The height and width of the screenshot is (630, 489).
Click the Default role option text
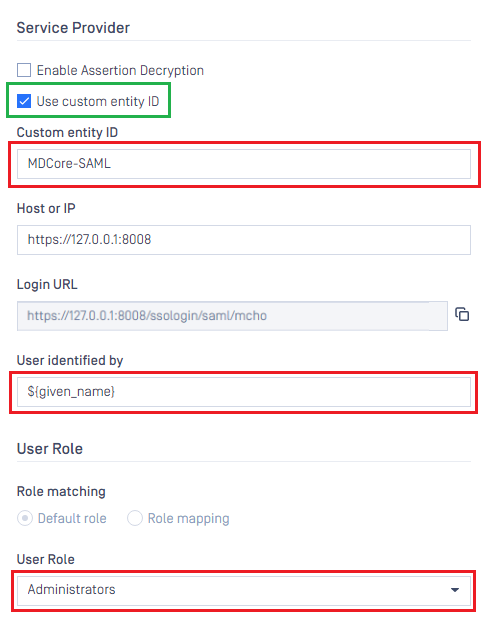(x=72, y=518)
